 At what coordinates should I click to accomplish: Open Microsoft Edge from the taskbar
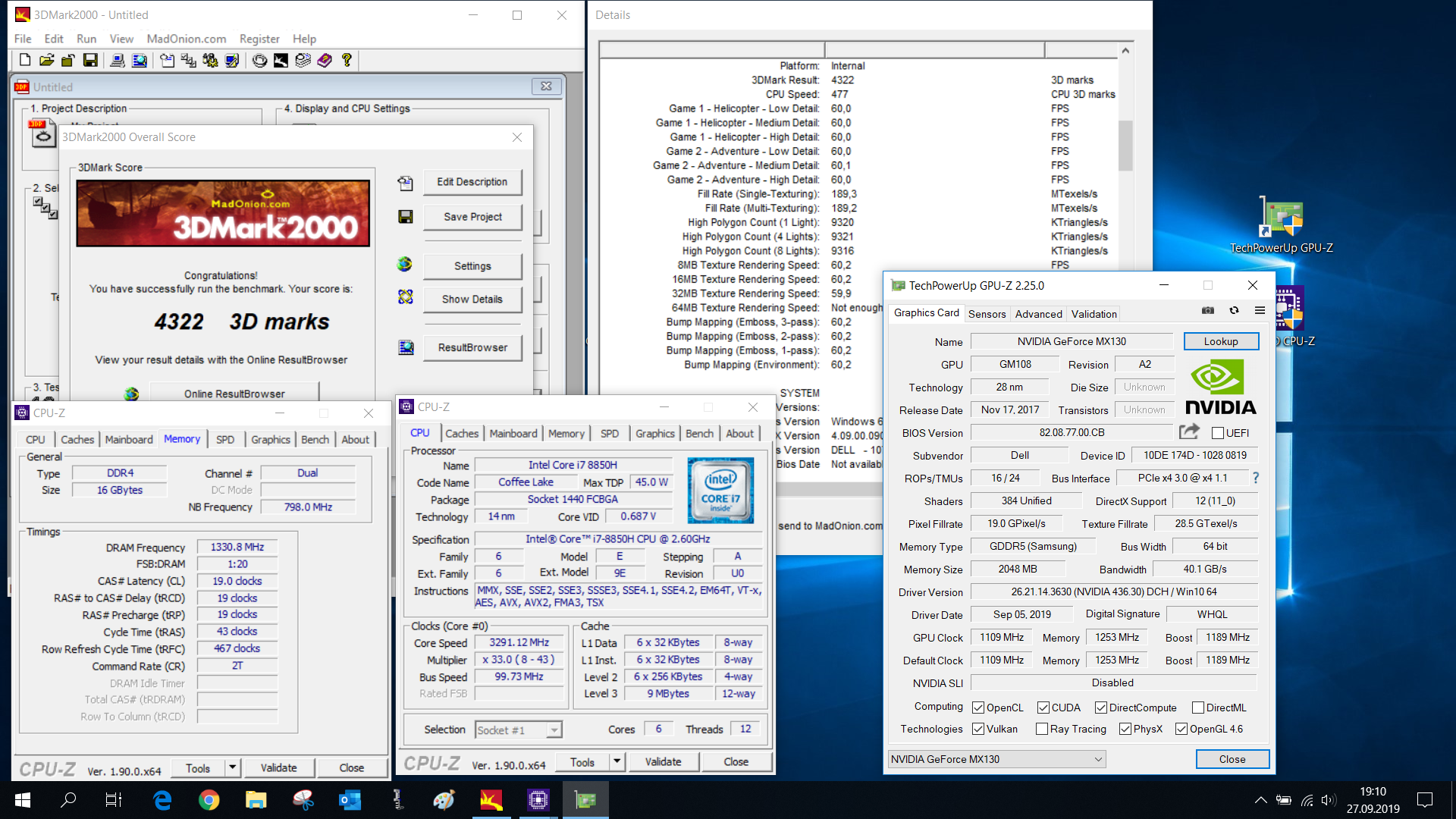(162, 800)
